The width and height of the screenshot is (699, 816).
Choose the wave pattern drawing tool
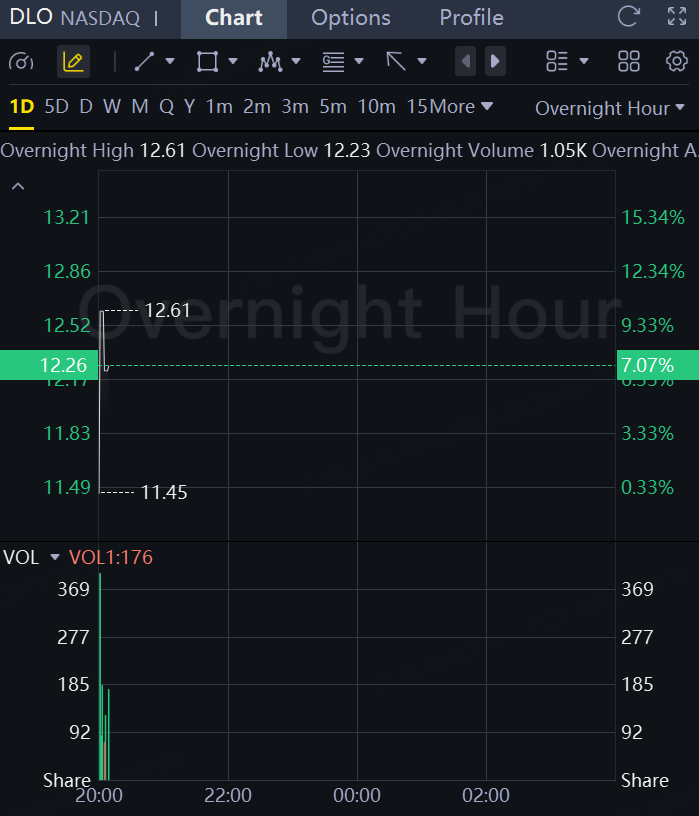coord(270,62)
